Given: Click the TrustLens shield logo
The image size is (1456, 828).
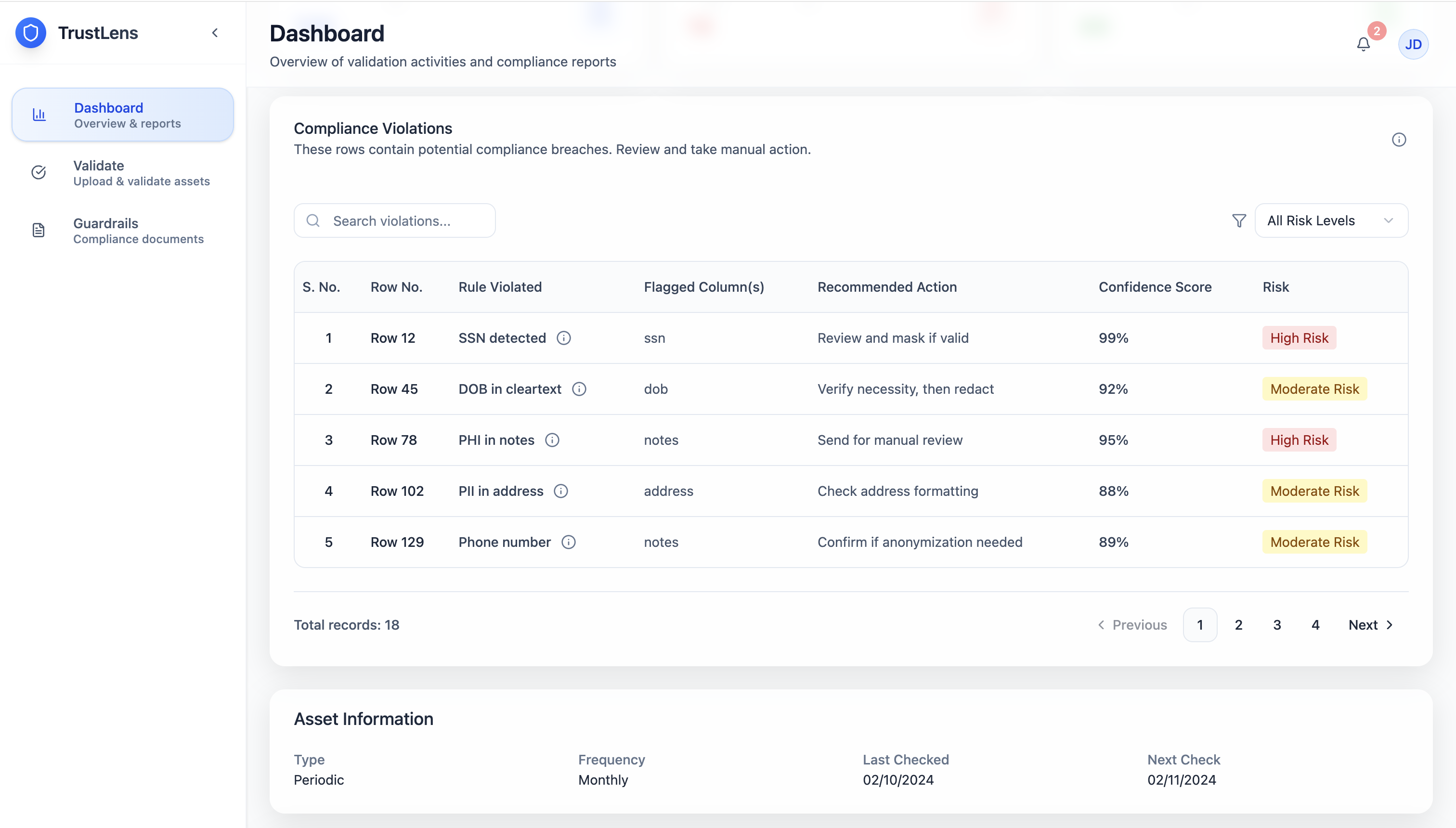Looking at the screenshot, I should (31, 33).
